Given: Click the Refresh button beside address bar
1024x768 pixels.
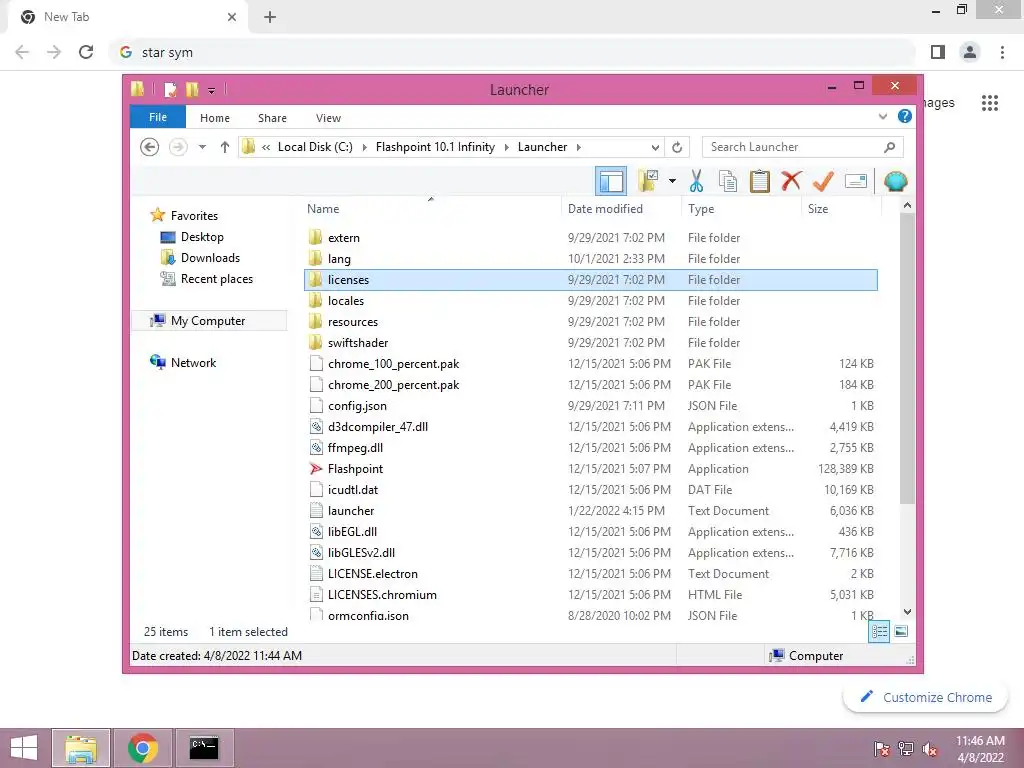Looking at the screenshot, I should (677, 147).
